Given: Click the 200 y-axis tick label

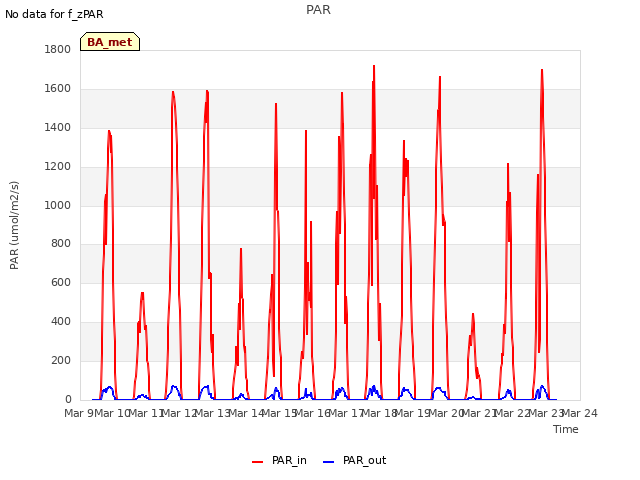Looking at the screenshot, I should (x=61, y=360).
